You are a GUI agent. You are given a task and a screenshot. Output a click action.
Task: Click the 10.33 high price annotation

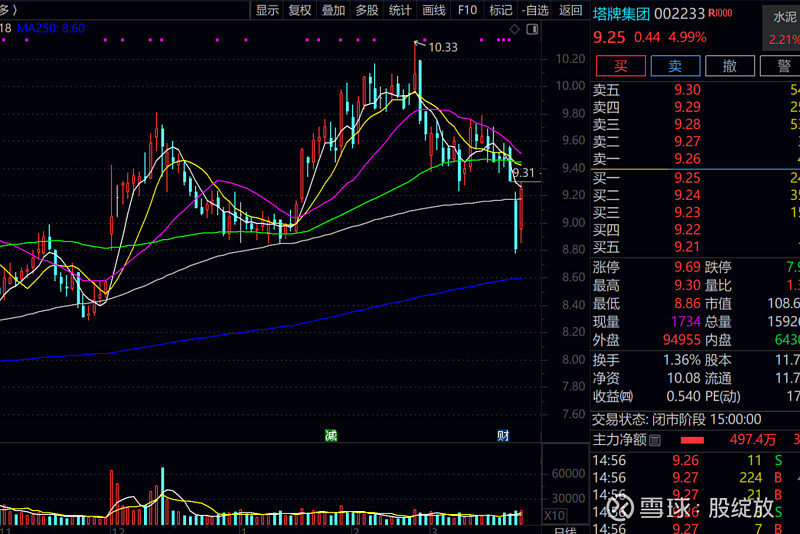click(x=443, y=47)
